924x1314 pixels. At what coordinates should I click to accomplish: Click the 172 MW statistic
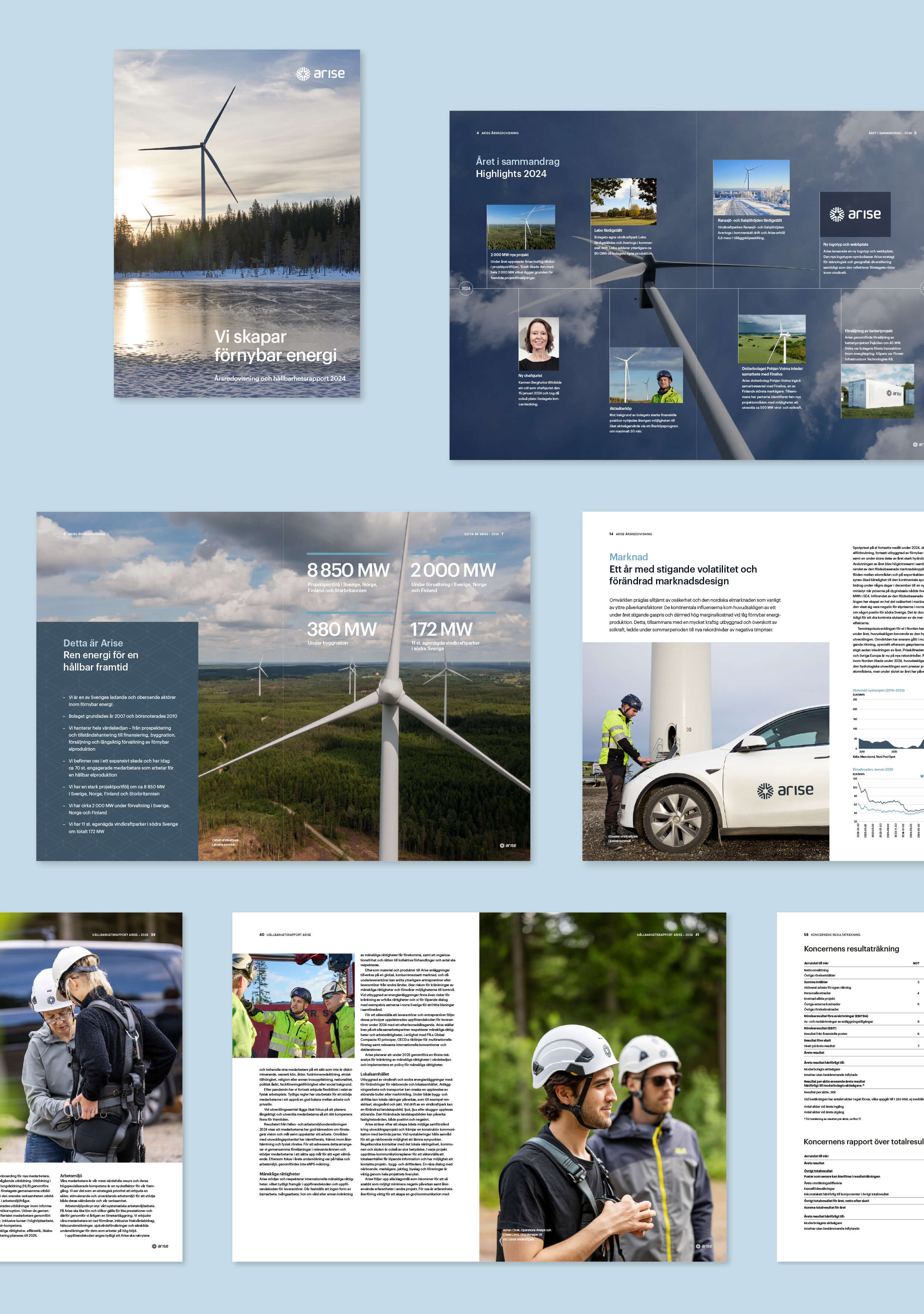441,629
